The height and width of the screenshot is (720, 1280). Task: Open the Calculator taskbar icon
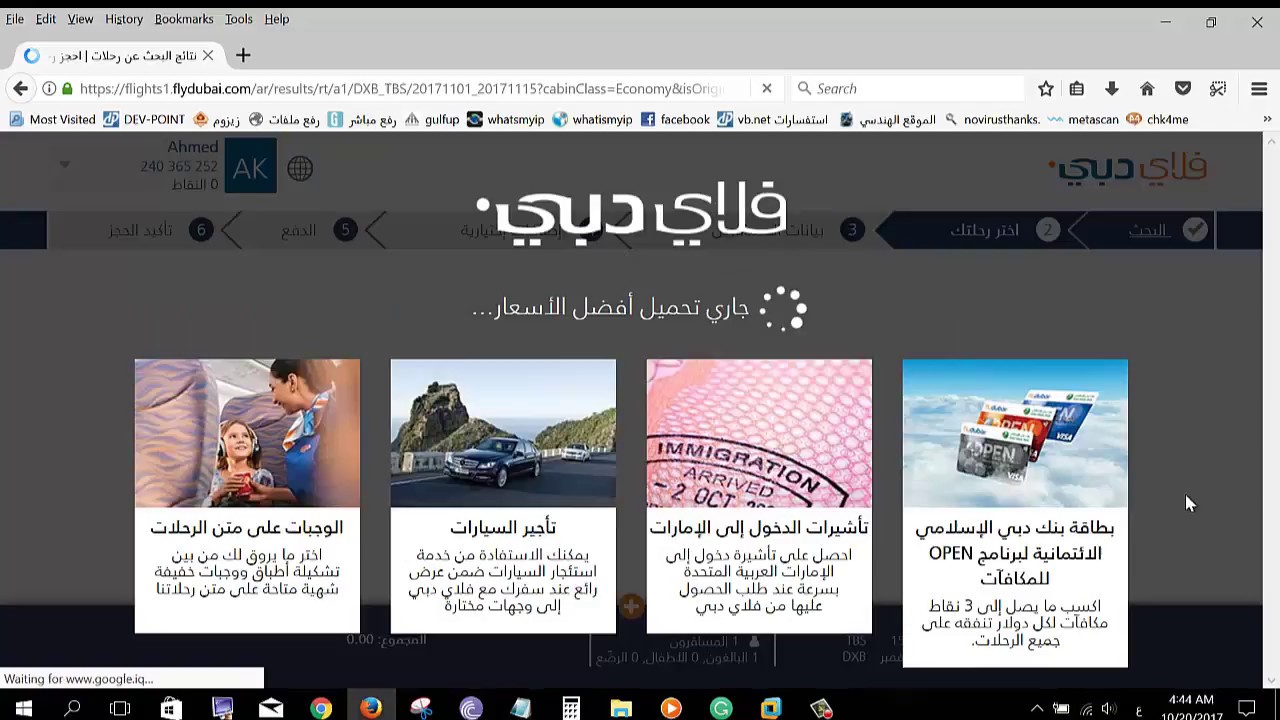pos(571,709)
